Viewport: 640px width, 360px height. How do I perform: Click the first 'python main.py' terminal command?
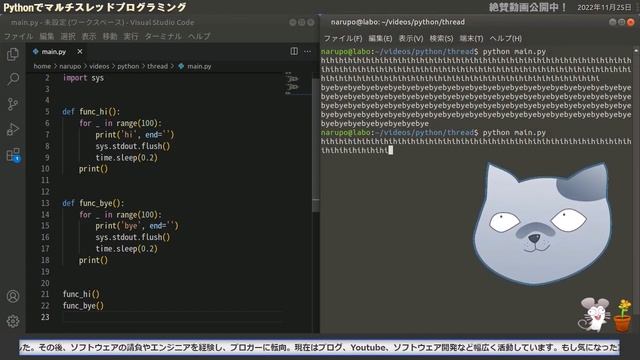pos(514,52)
